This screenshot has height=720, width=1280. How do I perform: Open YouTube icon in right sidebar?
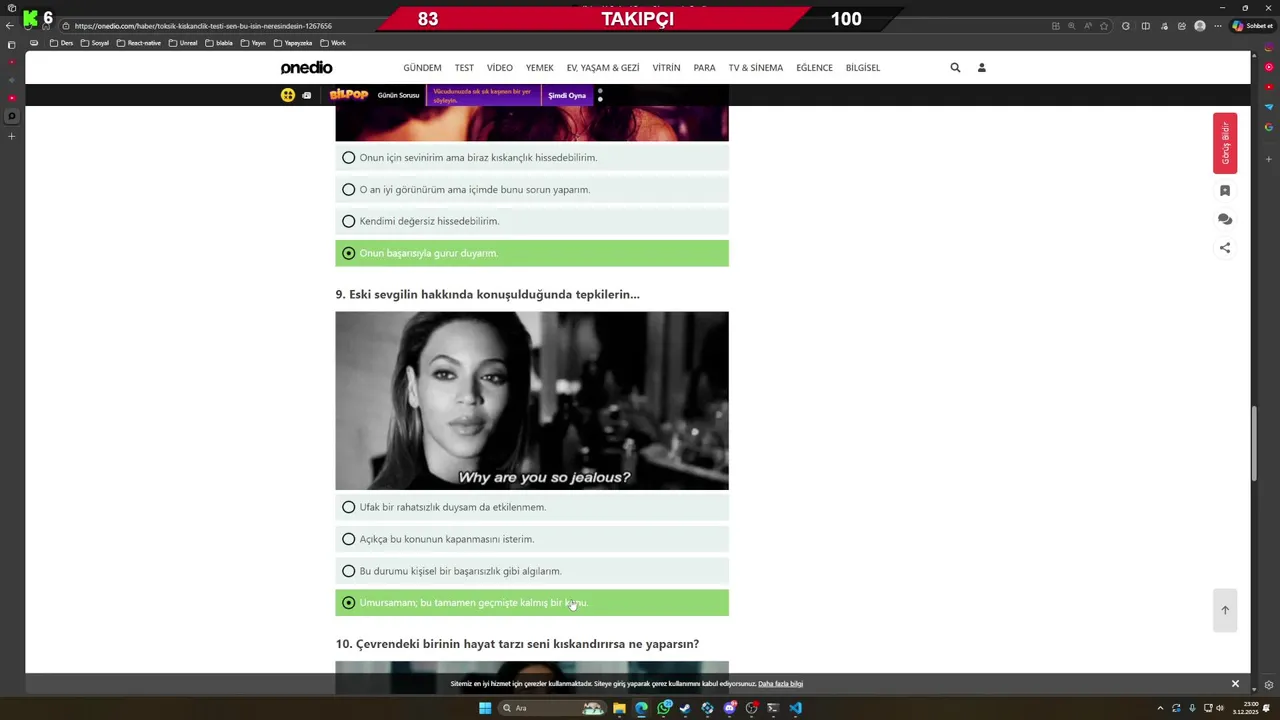point(1269,89)
